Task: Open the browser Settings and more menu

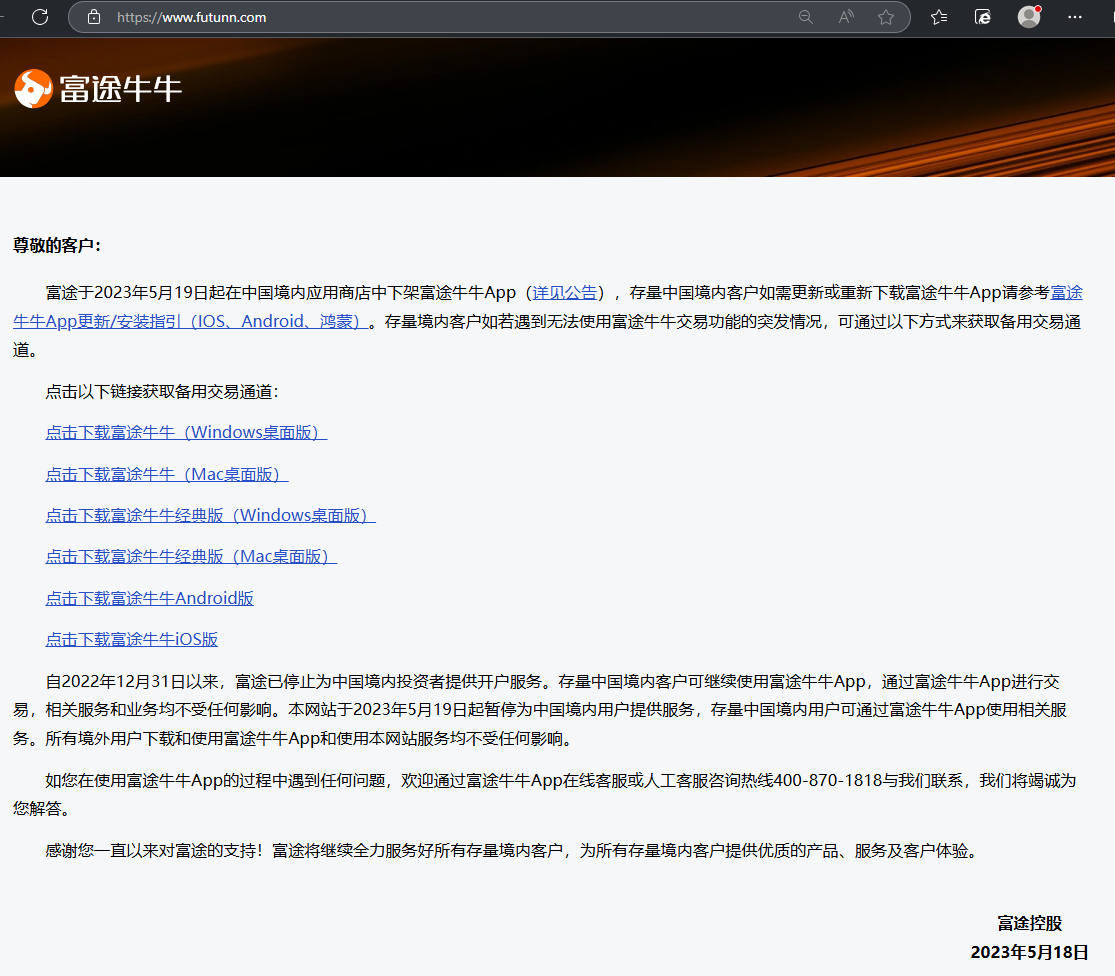Action: point(1075,17)
